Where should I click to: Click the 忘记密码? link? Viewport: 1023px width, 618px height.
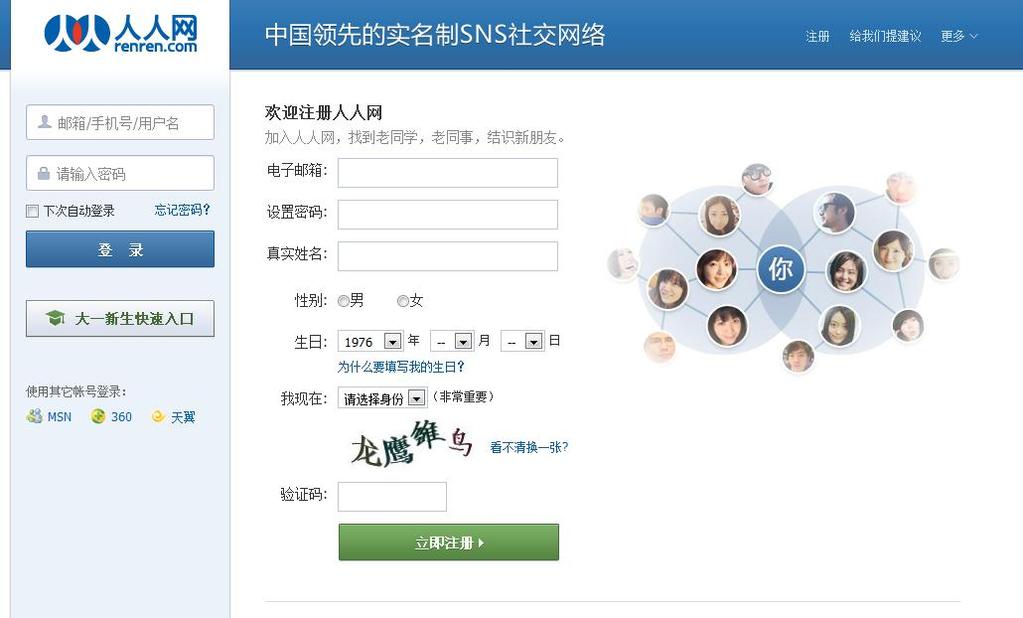(x=182, y=210)
